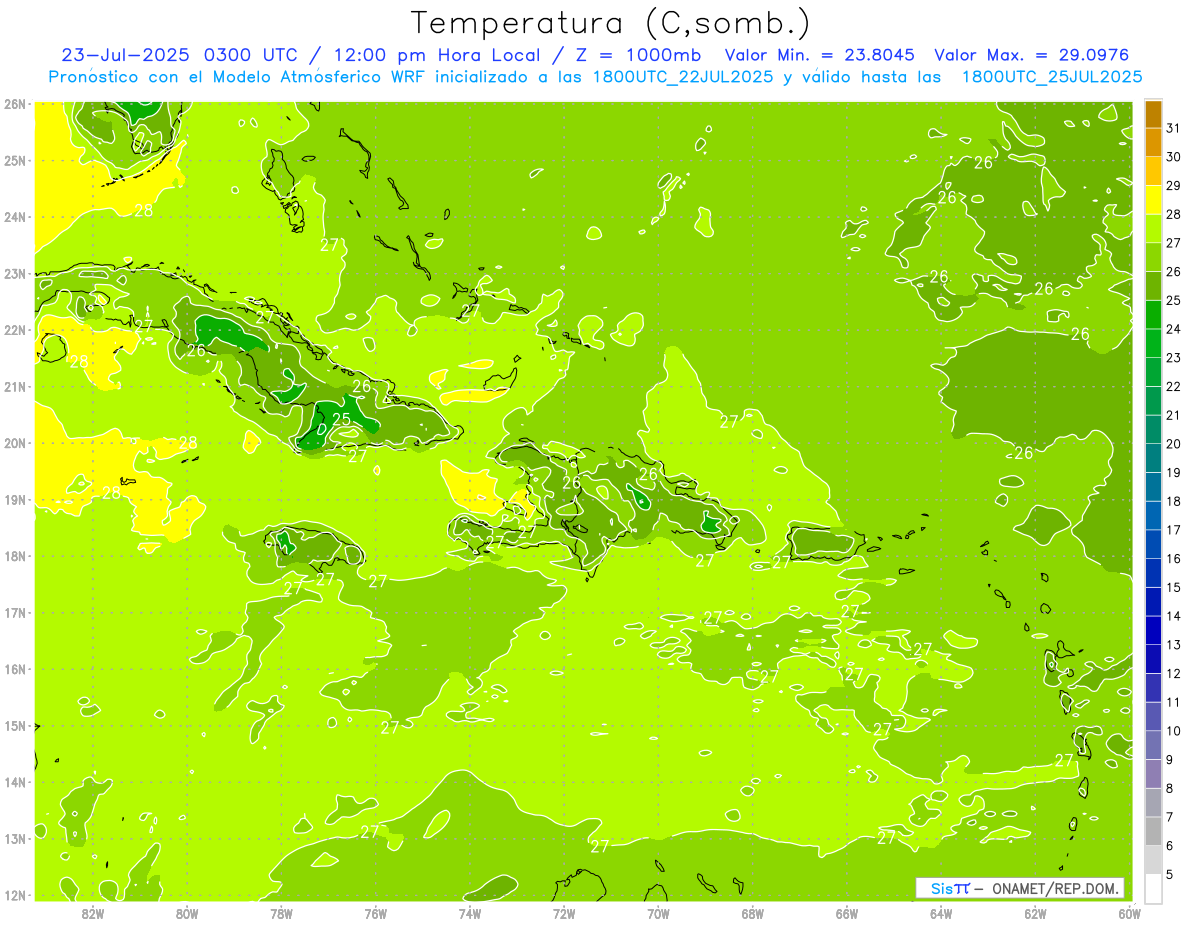Click the 66W longitude axis label
This screenshot has height=927, width=1200.
[847, 912]
